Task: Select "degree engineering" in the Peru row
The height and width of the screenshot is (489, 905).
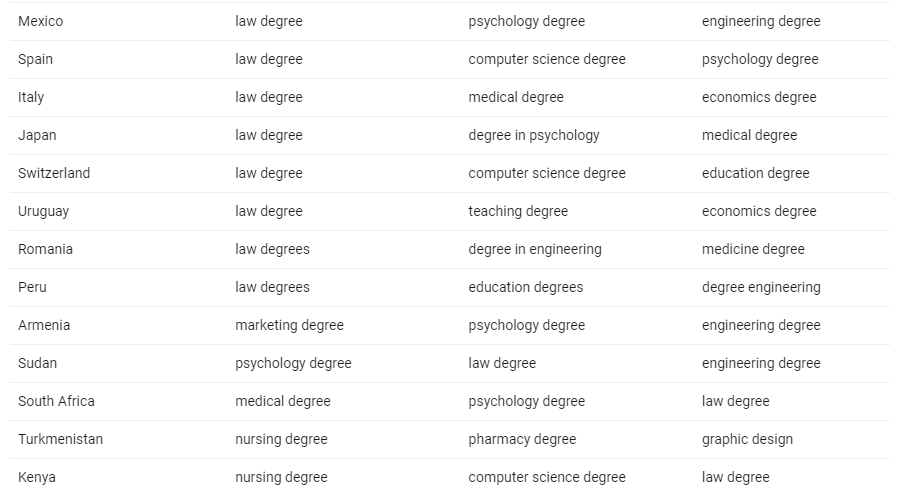Action: click(761, 287)
